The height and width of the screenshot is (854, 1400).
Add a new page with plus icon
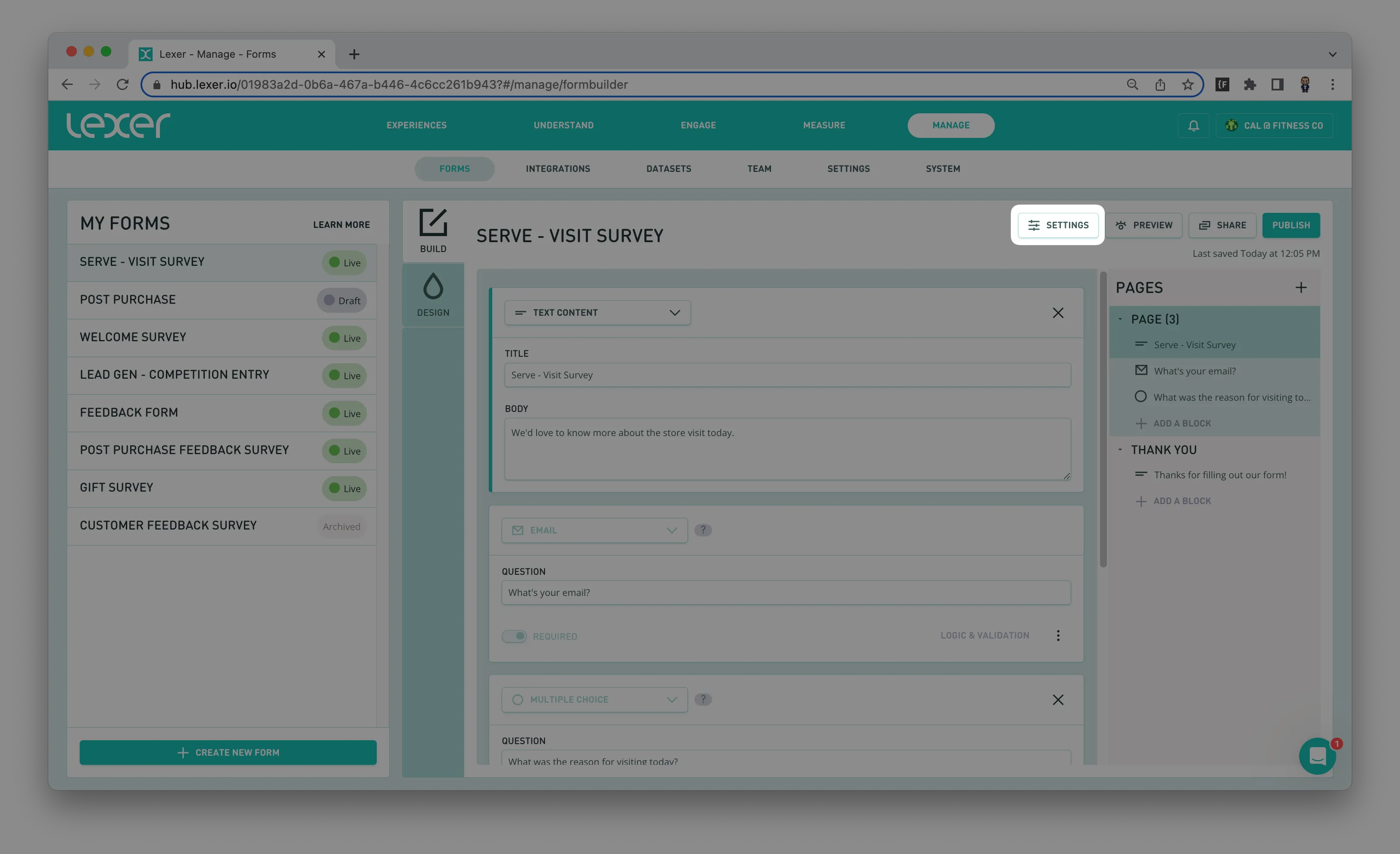coord(1300,287)
